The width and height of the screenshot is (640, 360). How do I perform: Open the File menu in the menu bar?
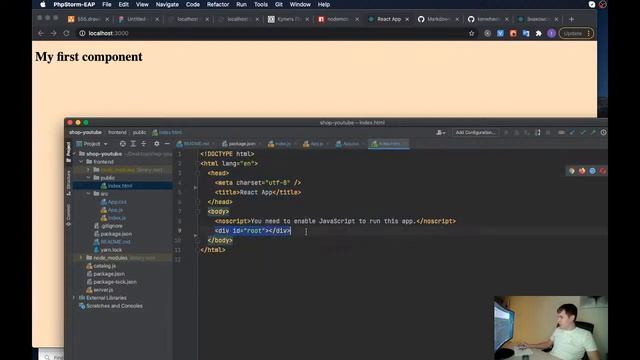107,4
